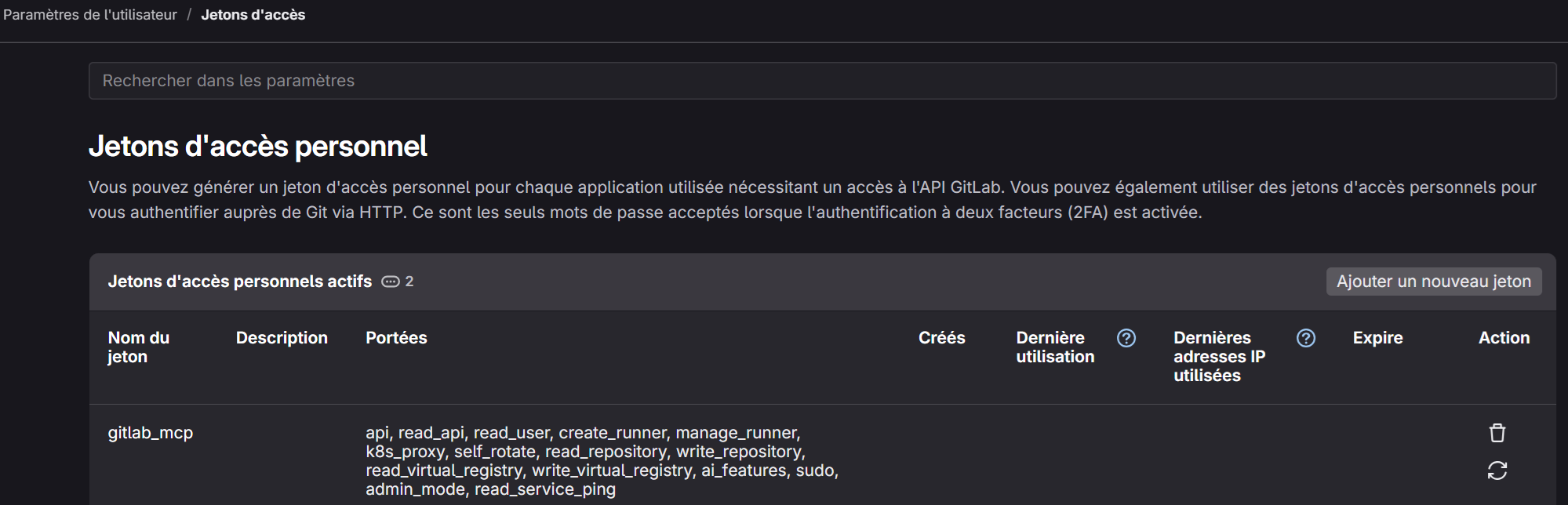Rotate the gitlab_mcp token with the refresh icon
Screen dimensions: 1568x505
(1497, 470)
